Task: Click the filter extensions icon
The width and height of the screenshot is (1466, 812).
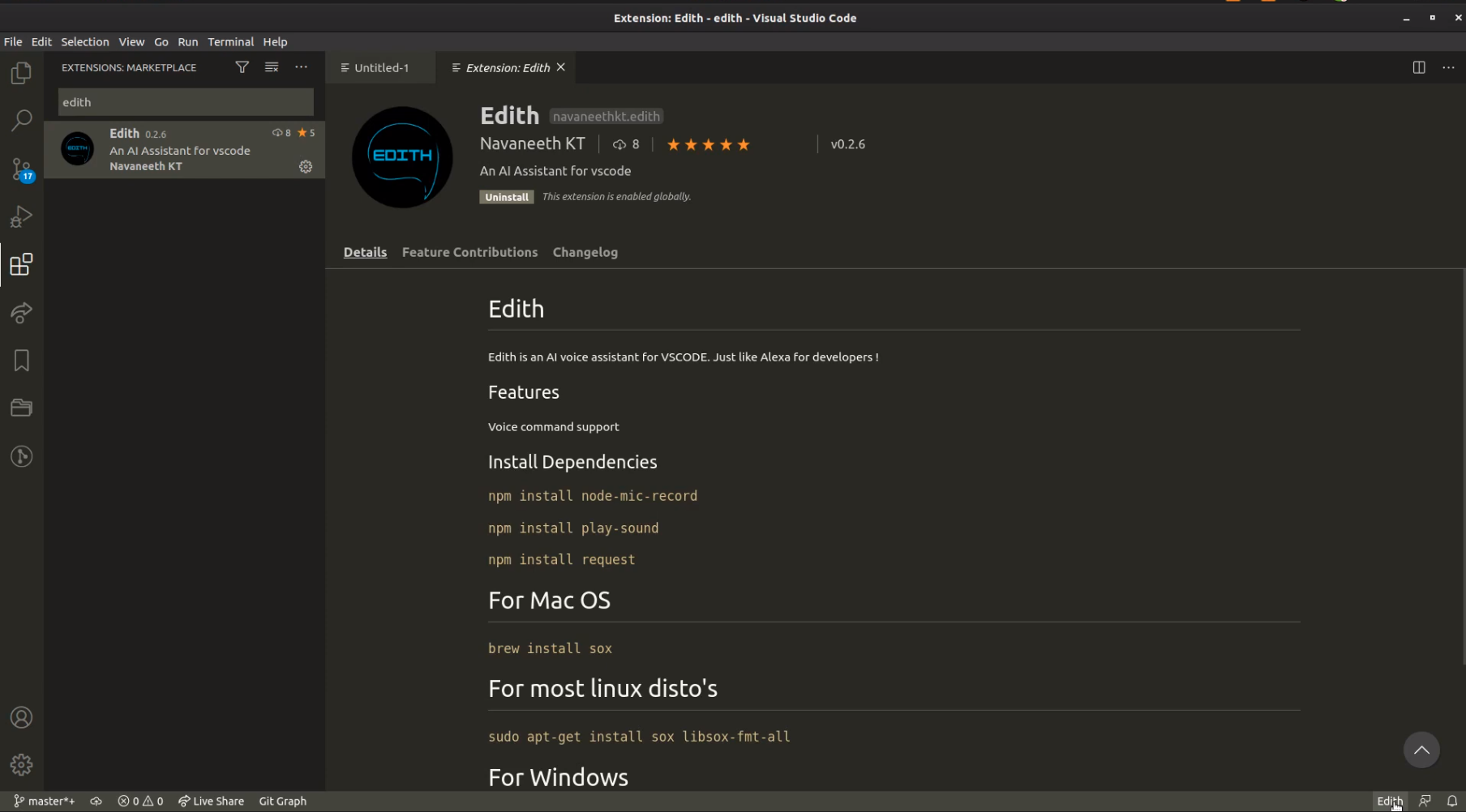Action: click(242, 67)
